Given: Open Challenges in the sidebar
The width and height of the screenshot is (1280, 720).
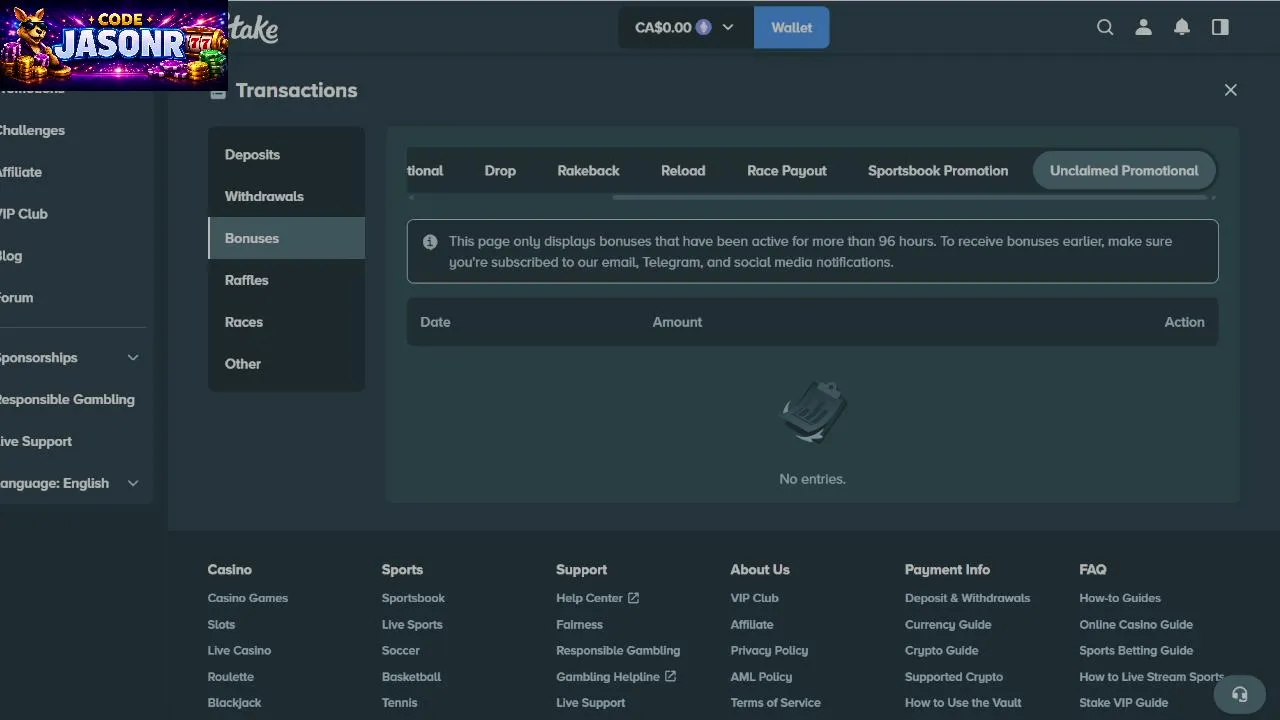Looking at the screenshot, I should click(x=32, y=130).
